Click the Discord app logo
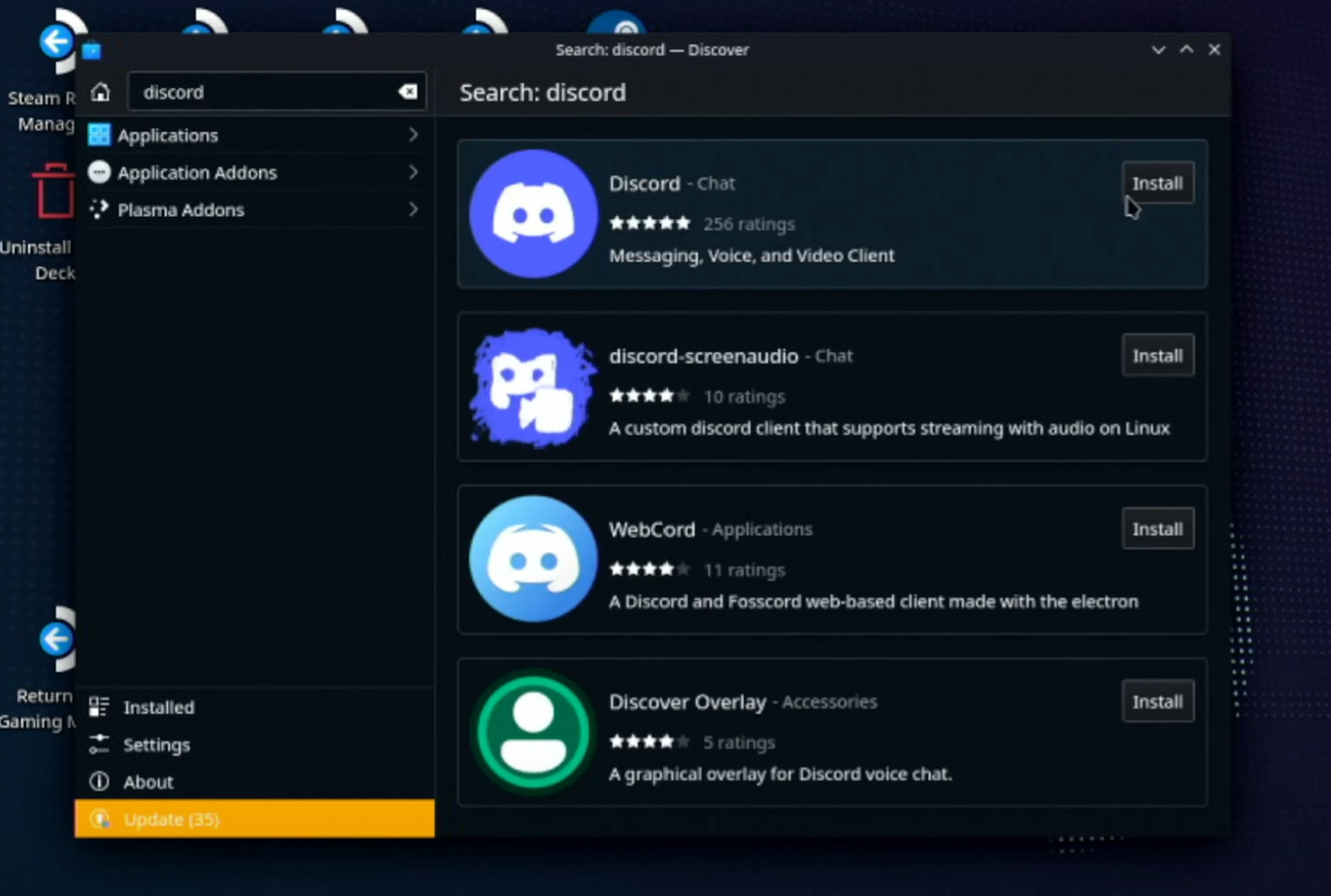Image resolution: width=1331 pixels, height=896 pixels. 533,214
